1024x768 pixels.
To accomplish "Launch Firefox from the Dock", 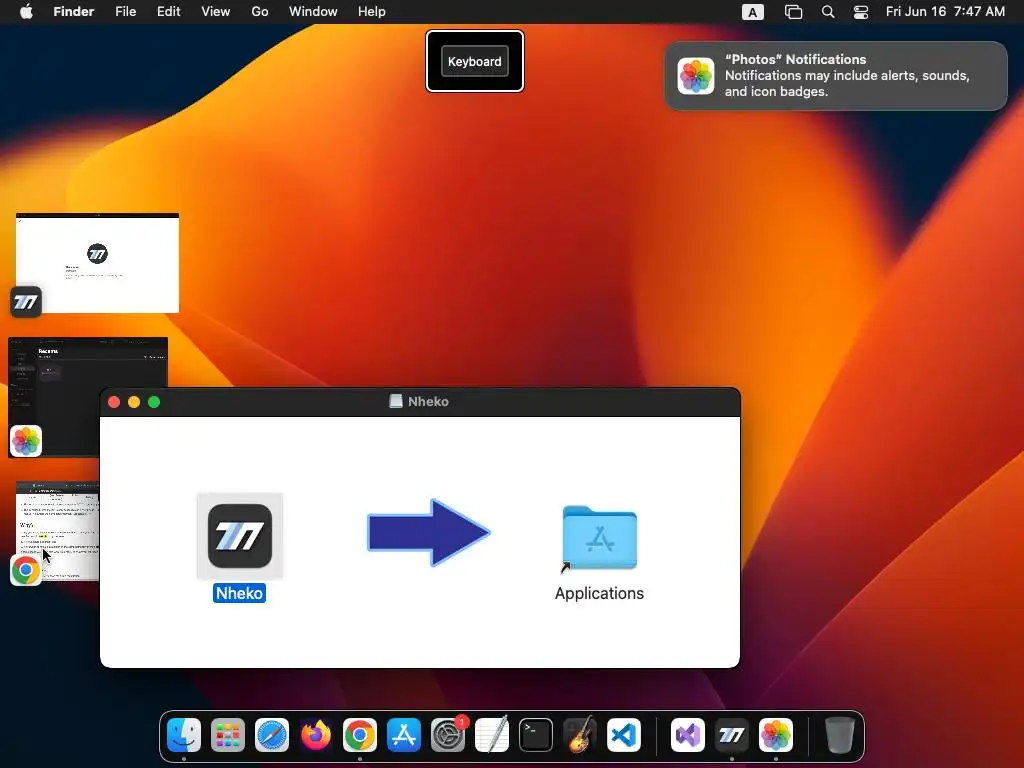I will tap(315, 735).
